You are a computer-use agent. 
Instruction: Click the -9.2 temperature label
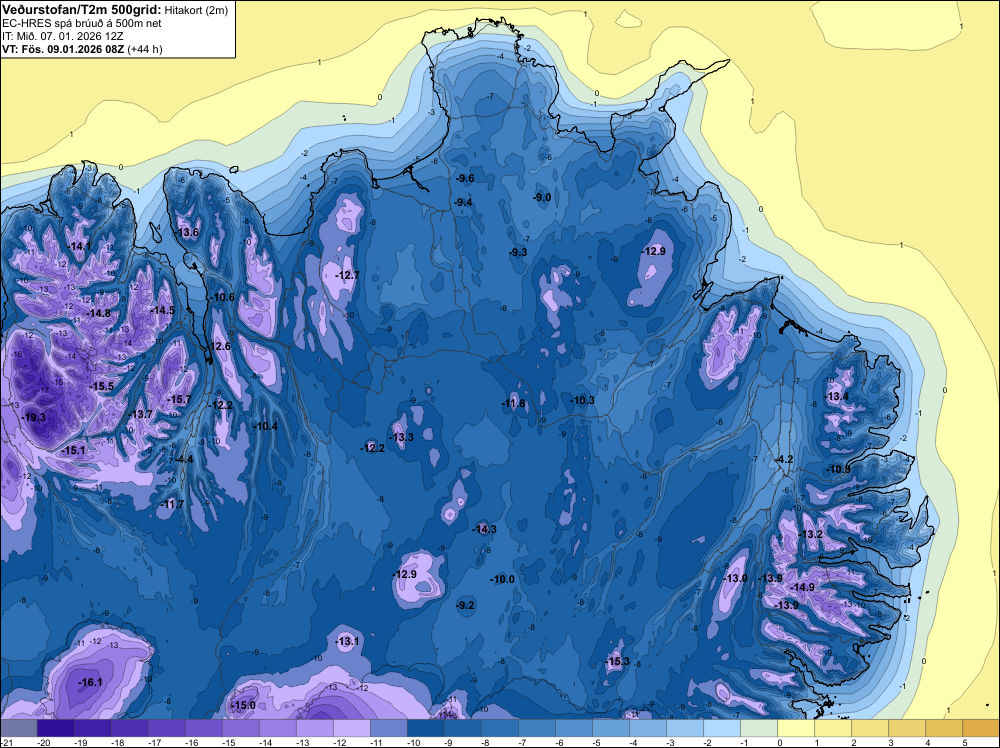(x=466, y=605)
